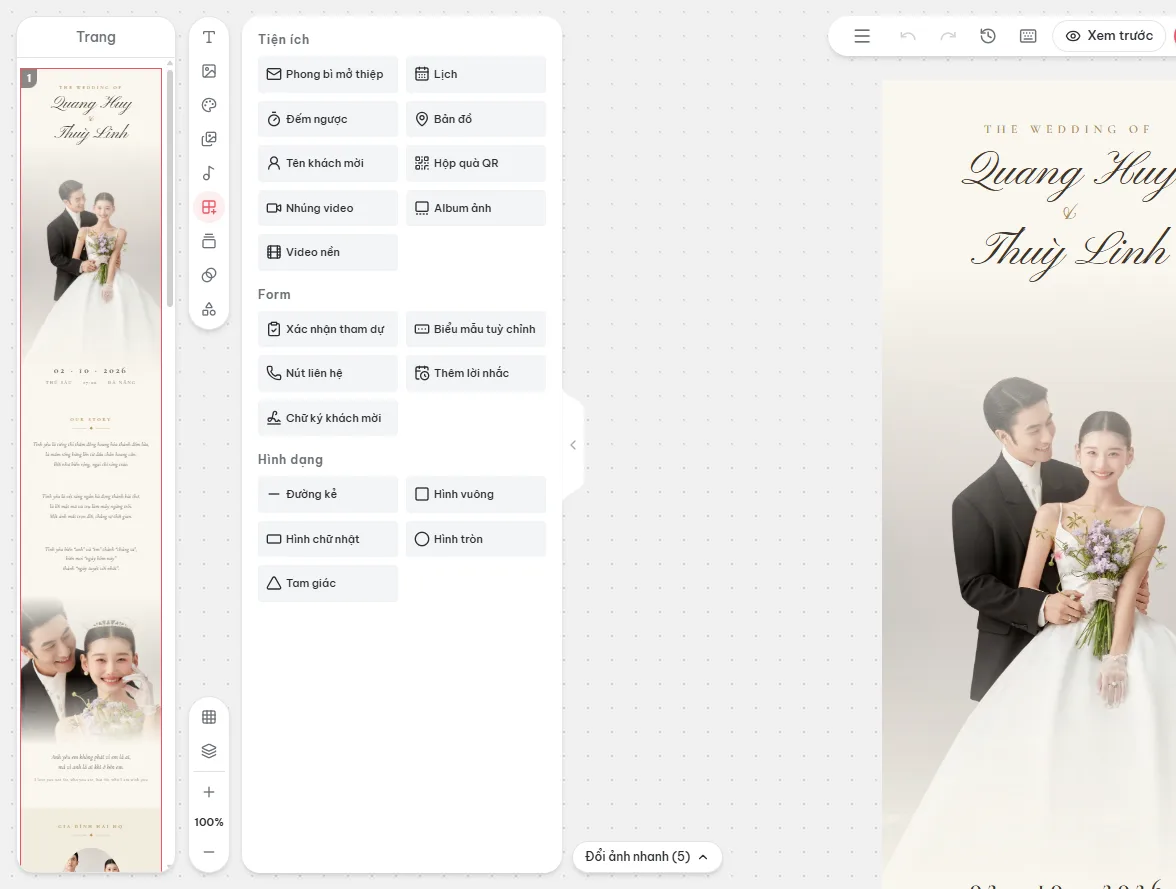The image size is (1176, 889).
Task: Open the overlapping circles effects icon
Action: (x=209, y=275)
